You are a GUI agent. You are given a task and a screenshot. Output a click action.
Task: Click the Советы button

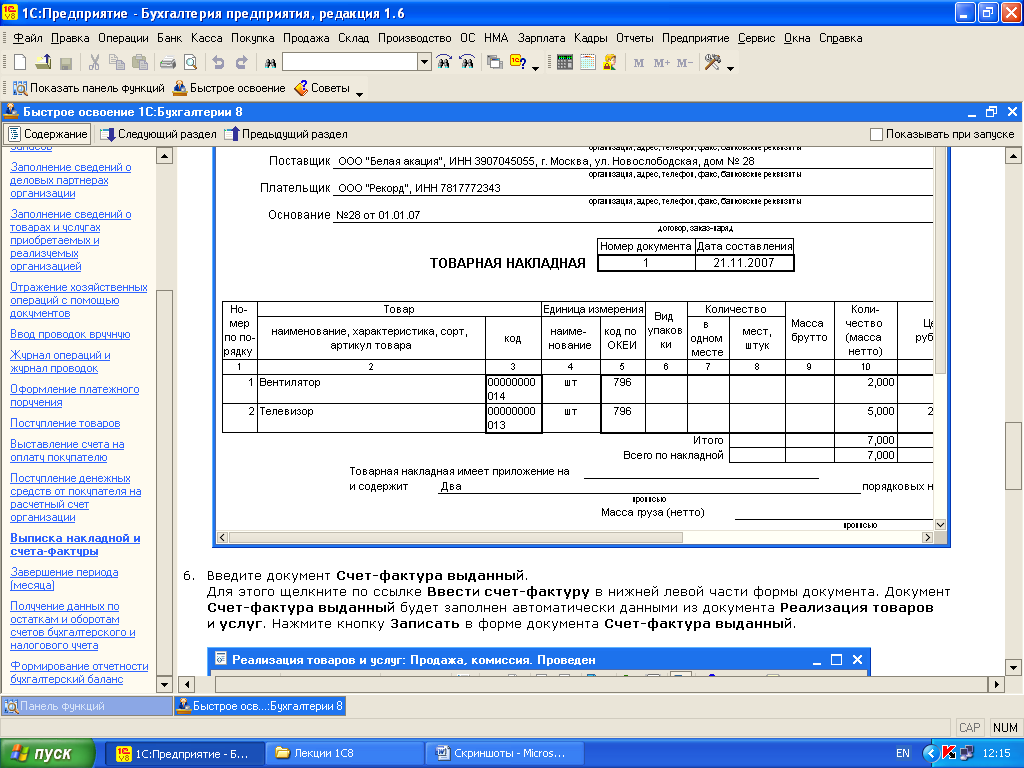[322, 88]
